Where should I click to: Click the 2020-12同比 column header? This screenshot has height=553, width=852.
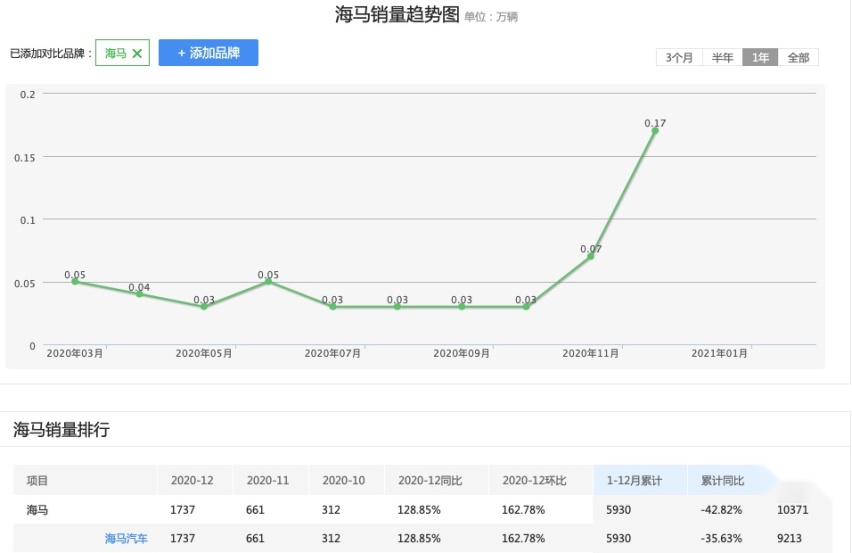click(436, 480)
